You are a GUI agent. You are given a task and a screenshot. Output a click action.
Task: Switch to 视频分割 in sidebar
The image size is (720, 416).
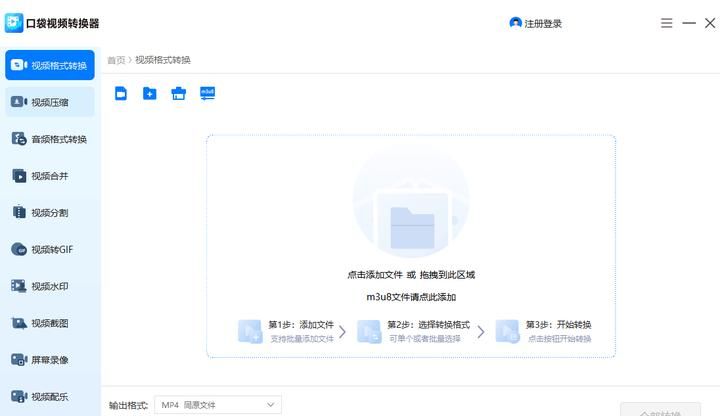50,212
